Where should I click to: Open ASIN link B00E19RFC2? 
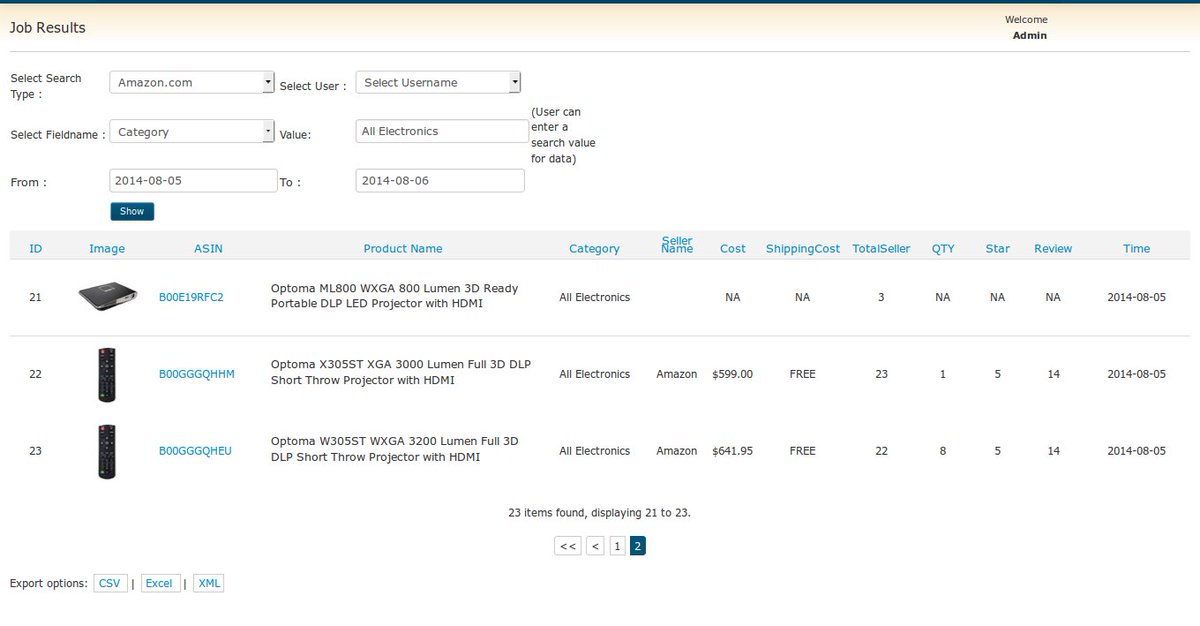[191, 297]
